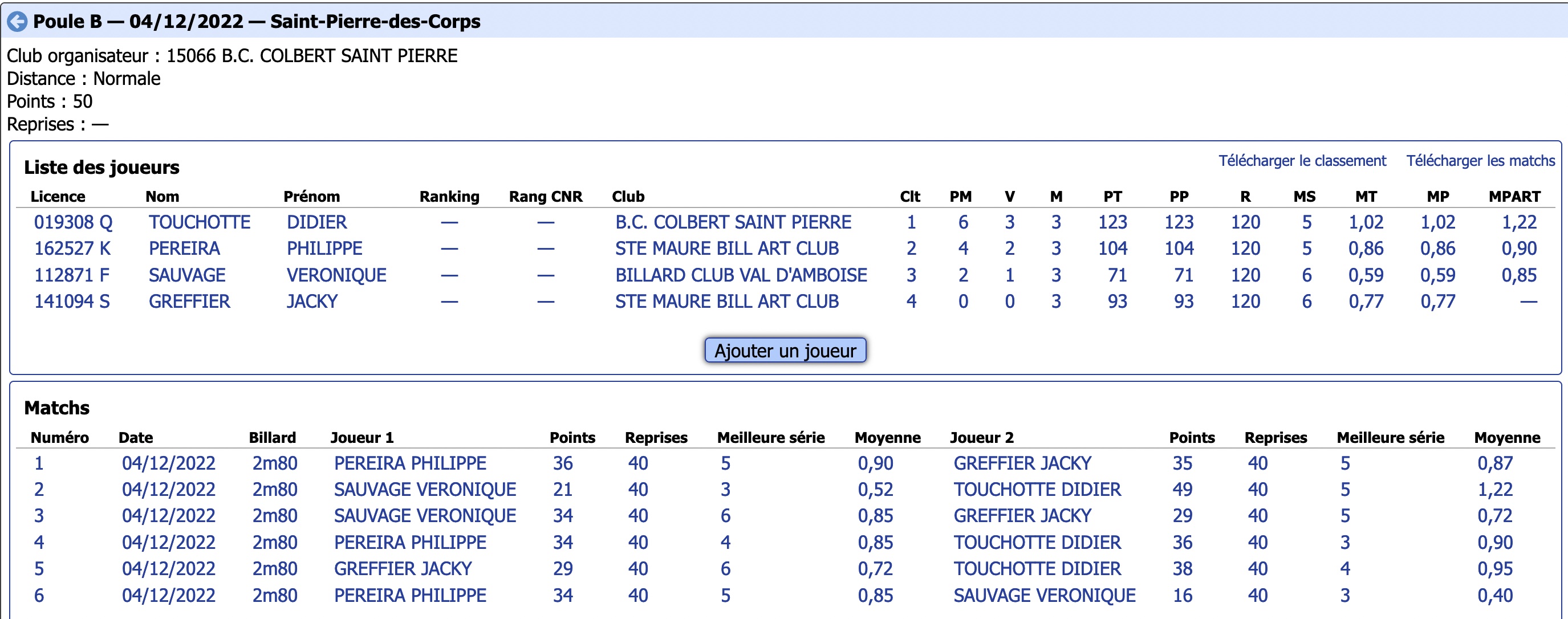Click the Numéro column header

(60, 438)
